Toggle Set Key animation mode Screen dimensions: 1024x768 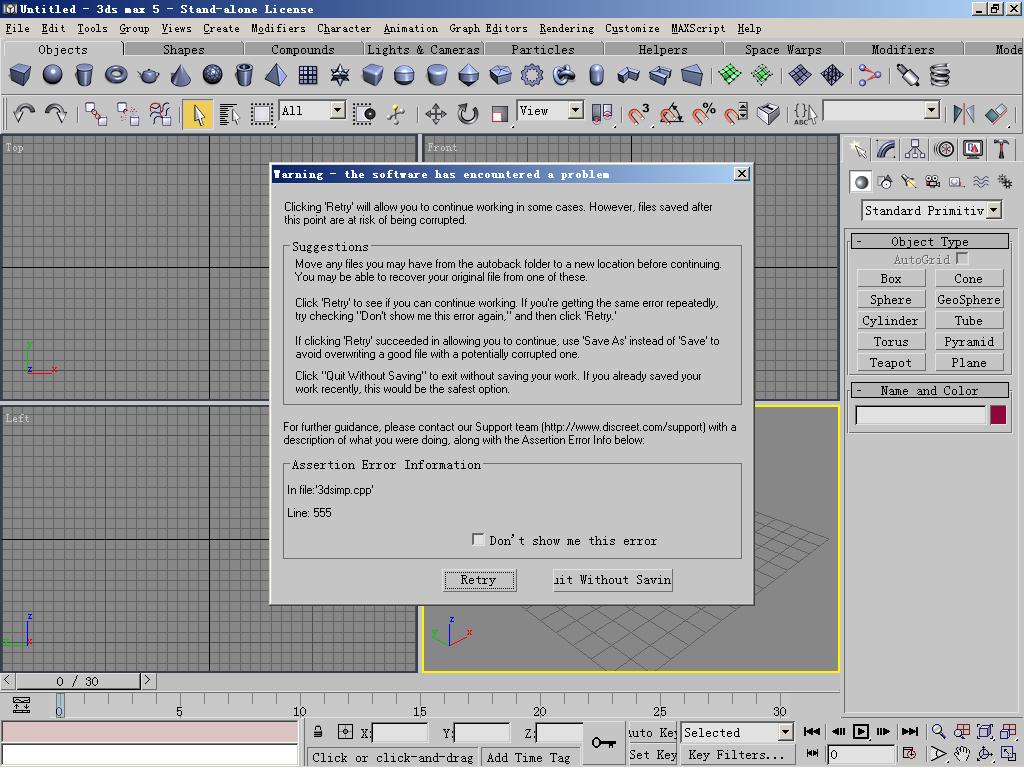(652, 754)
